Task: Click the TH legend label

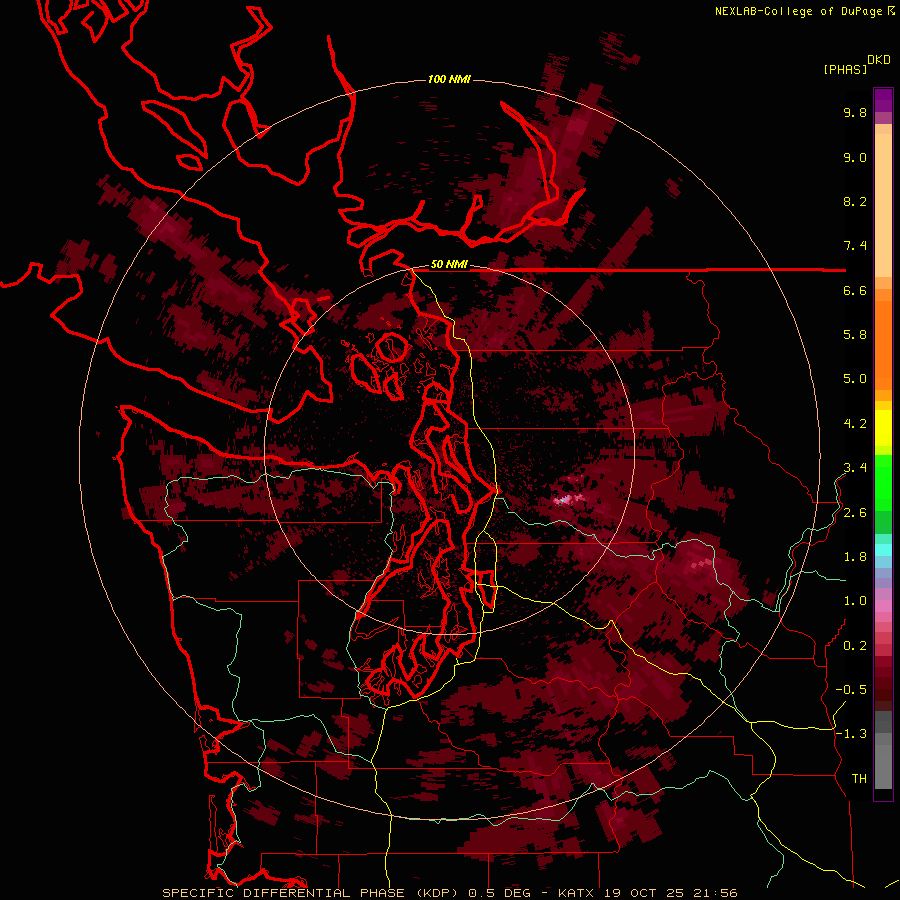Action: [x=859, y=779]
